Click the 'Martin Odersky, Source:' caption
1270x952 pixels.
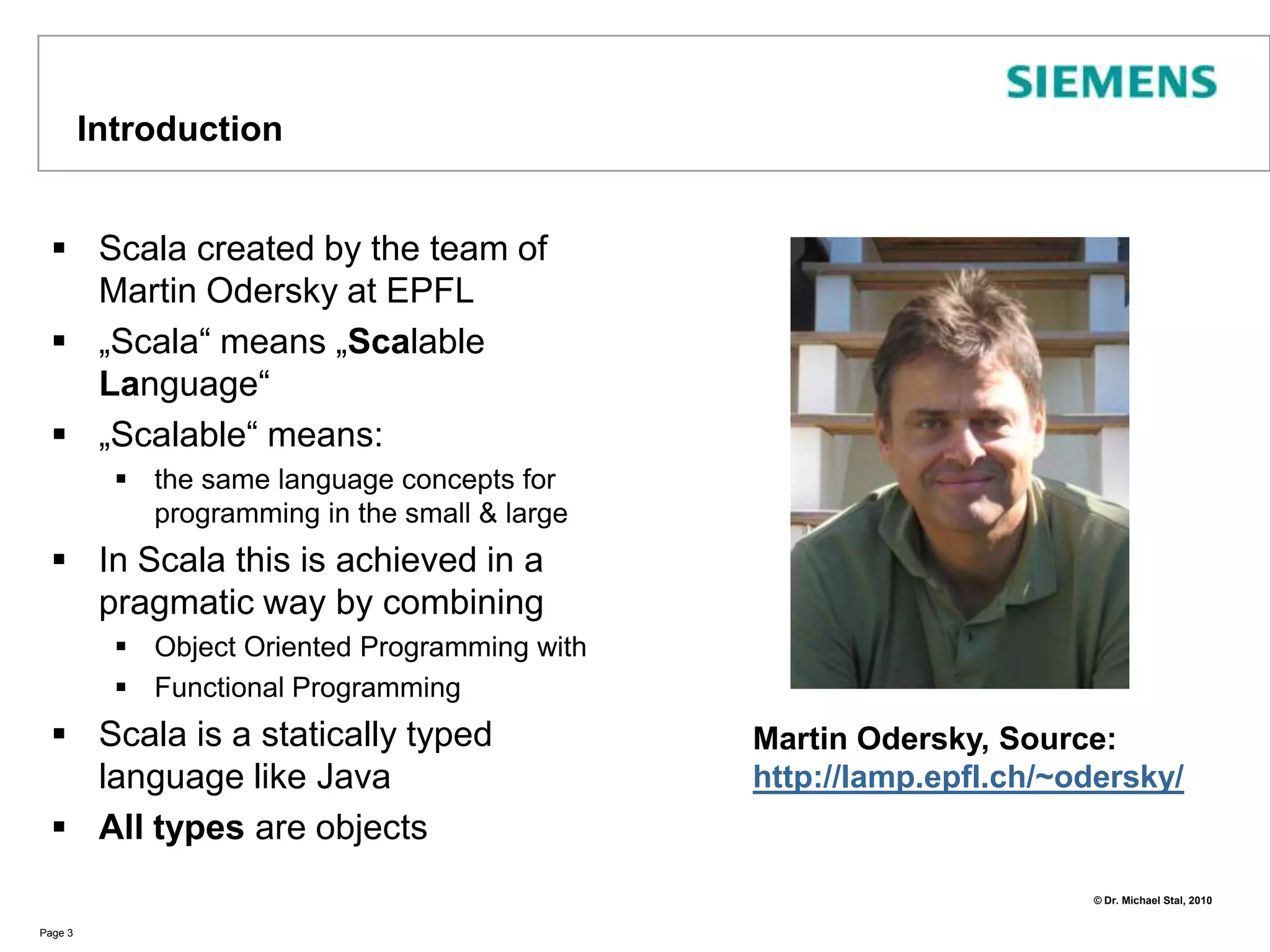click(x=934, y=738)
